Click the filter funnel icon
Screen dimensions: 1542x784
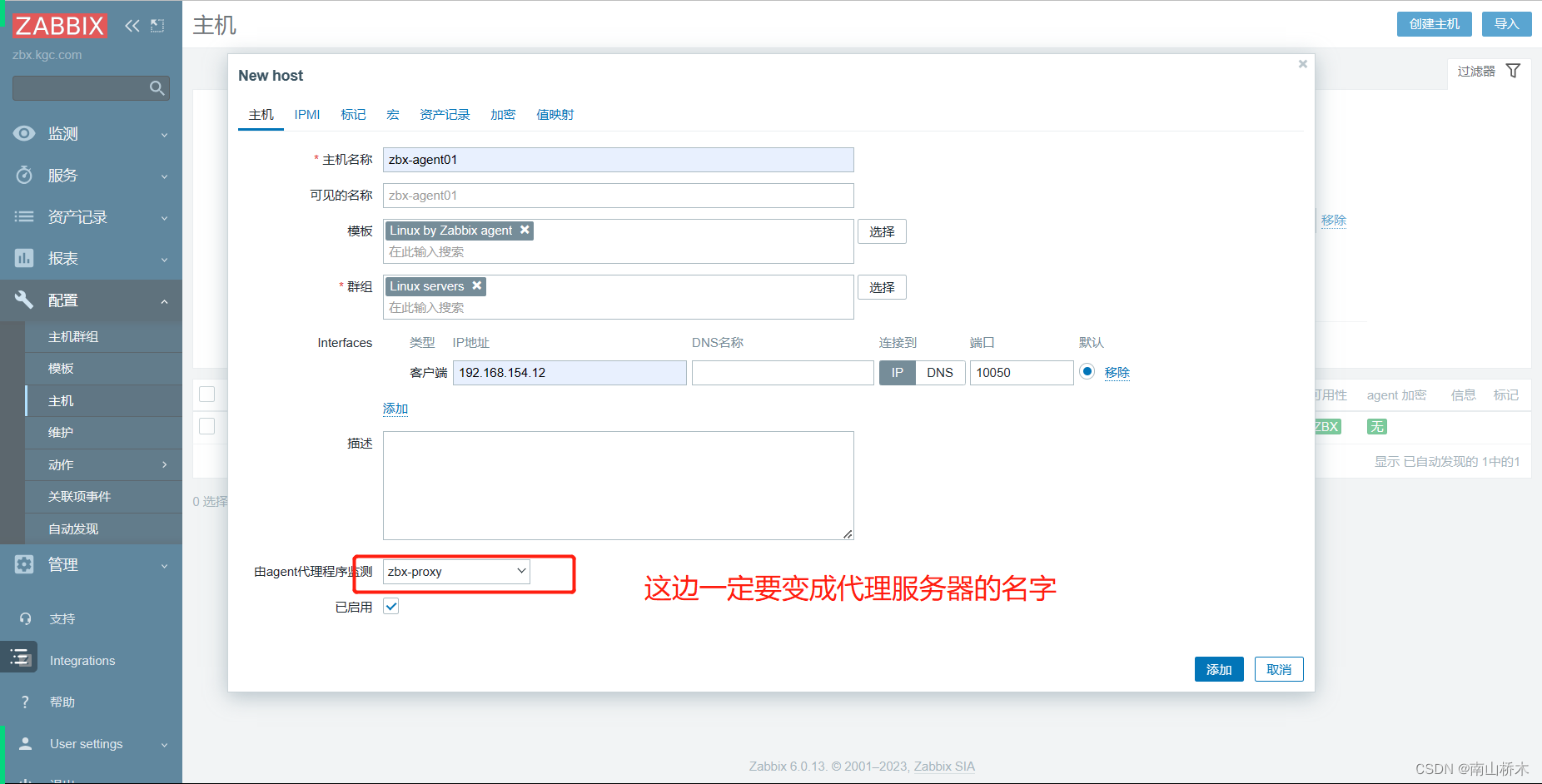tap(1513, 71)
